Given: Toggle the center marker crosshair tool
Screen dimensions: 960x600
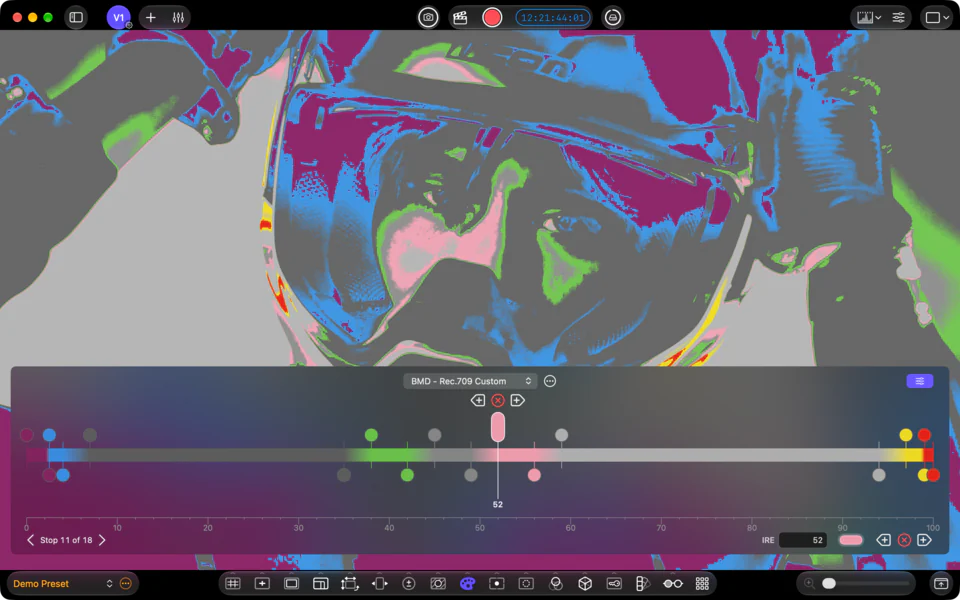Looking at the screenshot, I should tap(262, 583).
